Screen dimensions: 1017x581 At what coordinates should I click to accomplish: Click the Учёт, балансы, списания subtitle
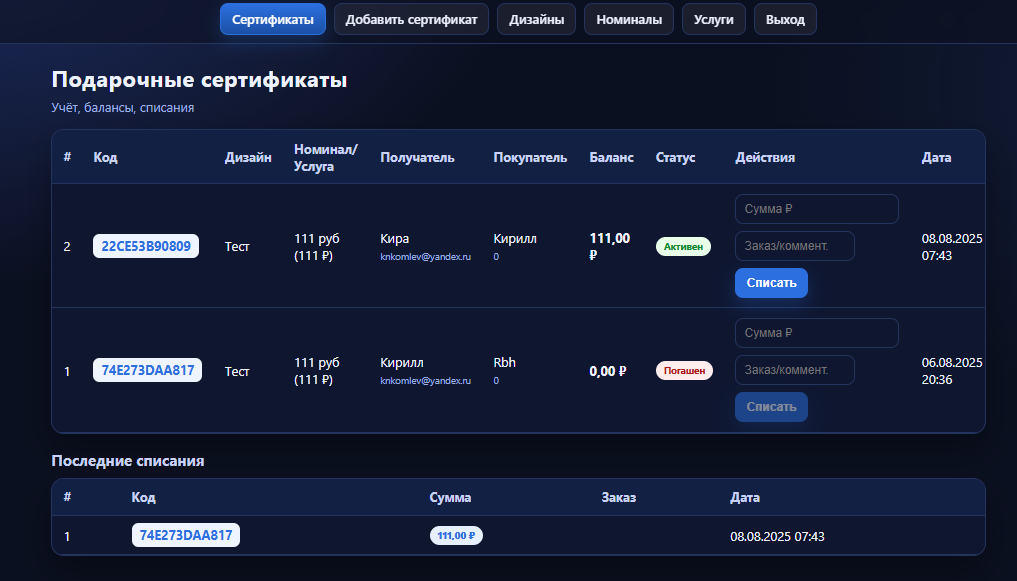tap(122, 108)
